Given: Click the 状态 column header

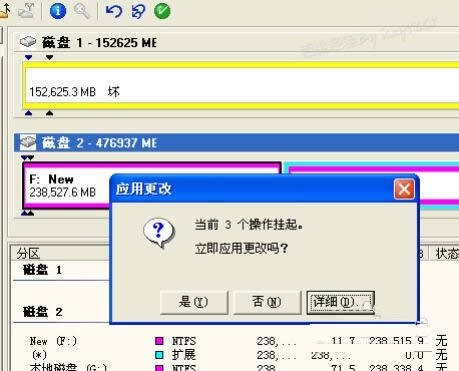Looking at the screenshot, I should pos(445,253).
